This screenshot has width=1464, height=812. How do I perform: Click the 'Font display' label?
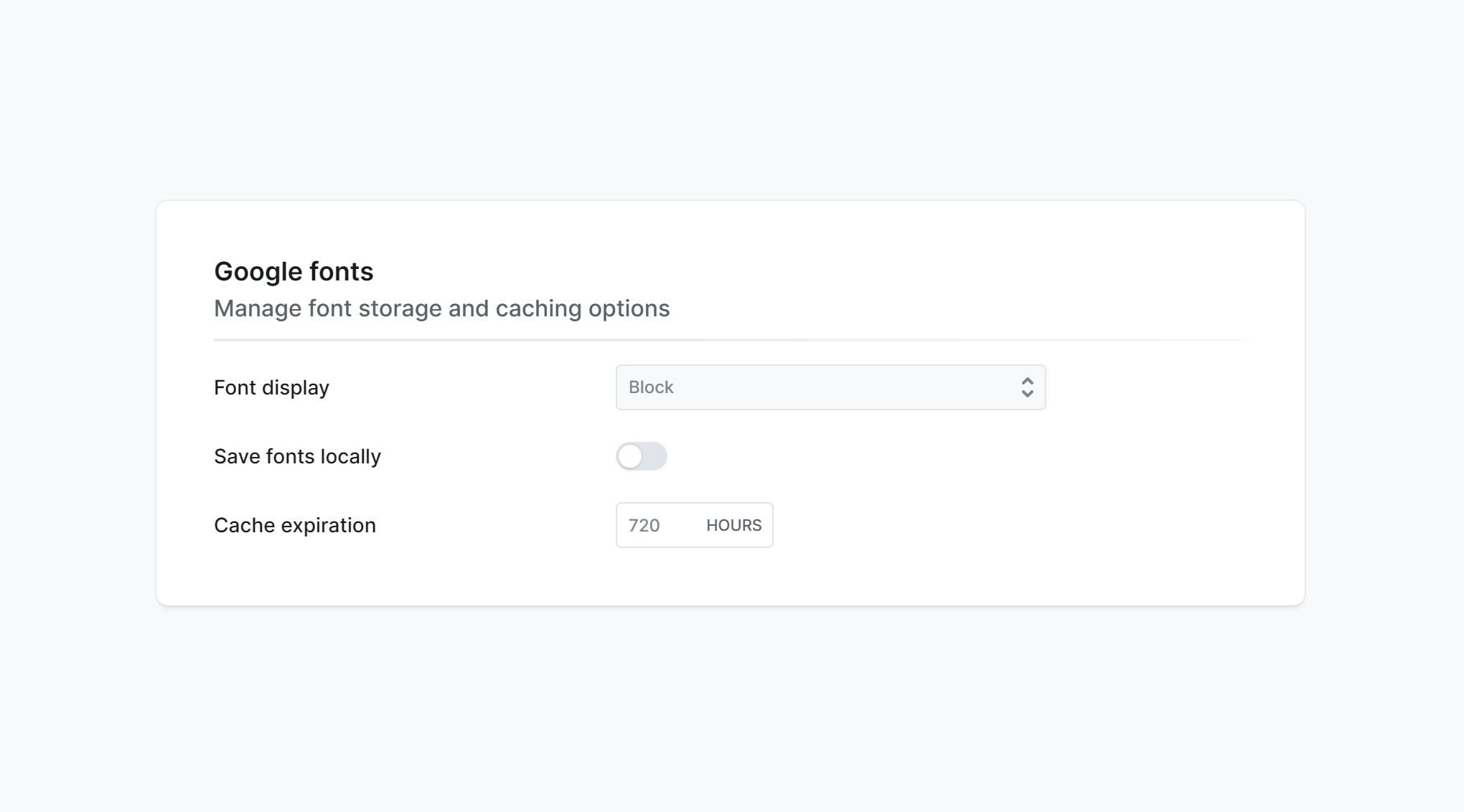271,387
